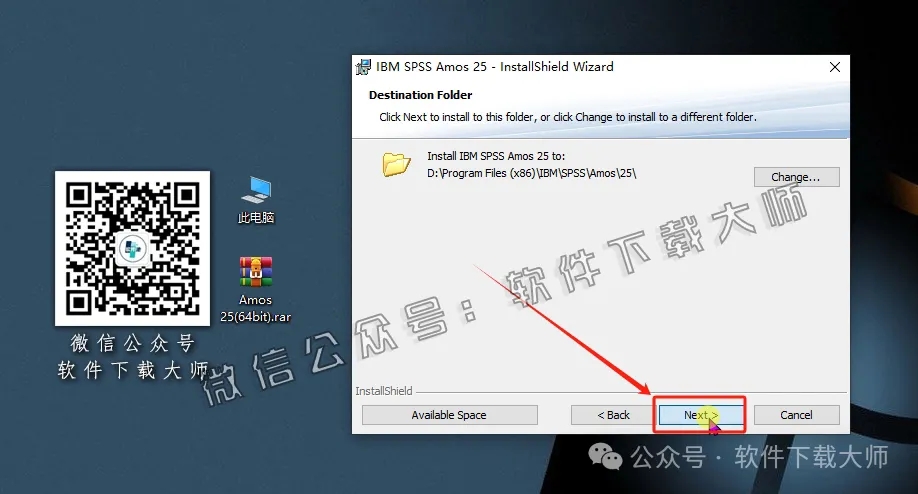Check Available Space on drives
The width and height of the screenshot is (918, 494).
tap(449, 415)
